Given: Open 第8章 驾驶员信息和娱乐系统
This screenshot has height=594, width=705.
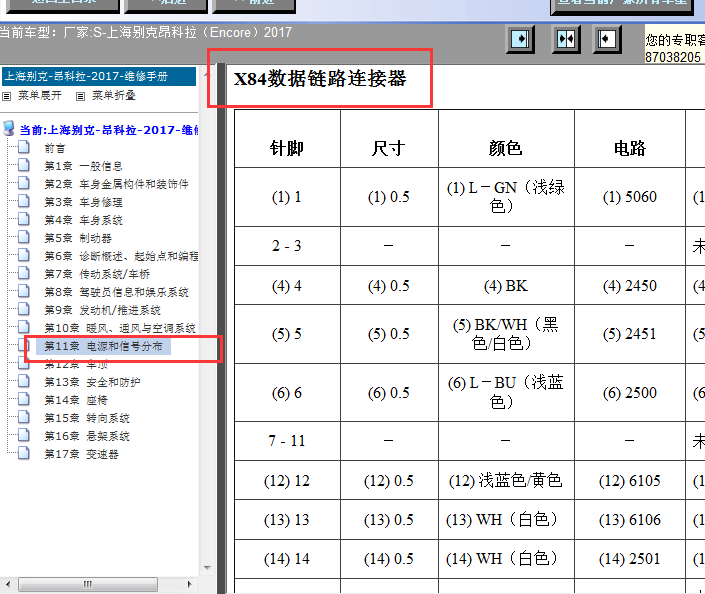Looking at the screenshot, I should 116,292.
